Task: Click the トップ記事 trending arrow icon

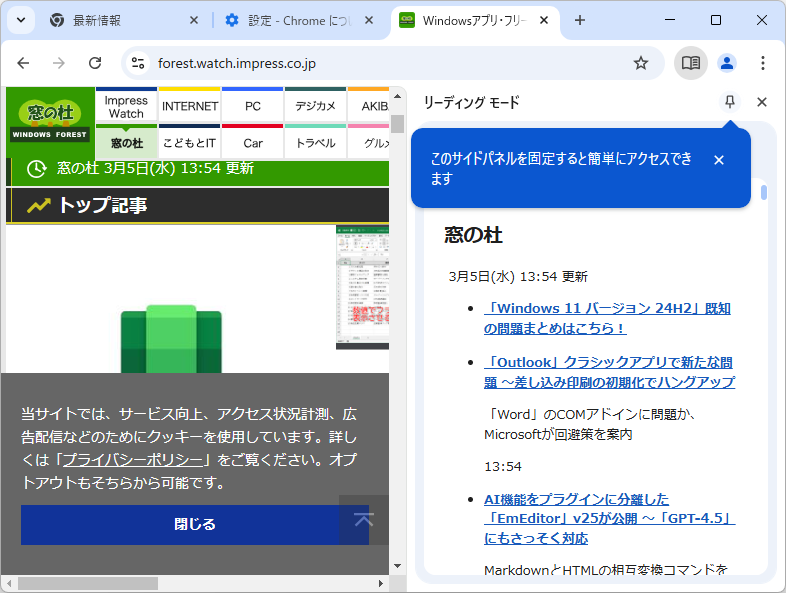Action: [x=39, y=206]
